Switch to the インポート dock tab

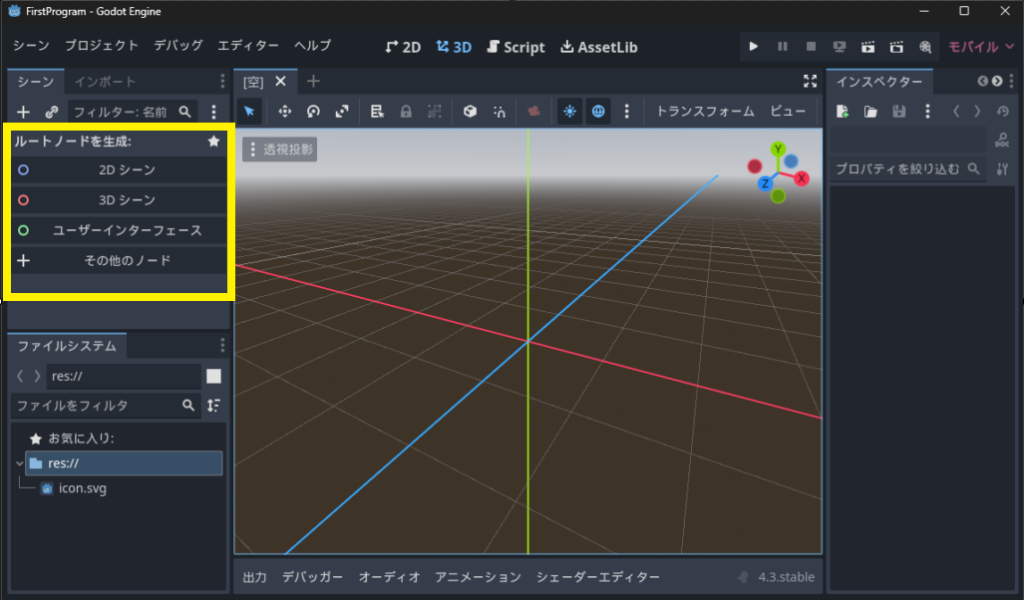[104, 82]
